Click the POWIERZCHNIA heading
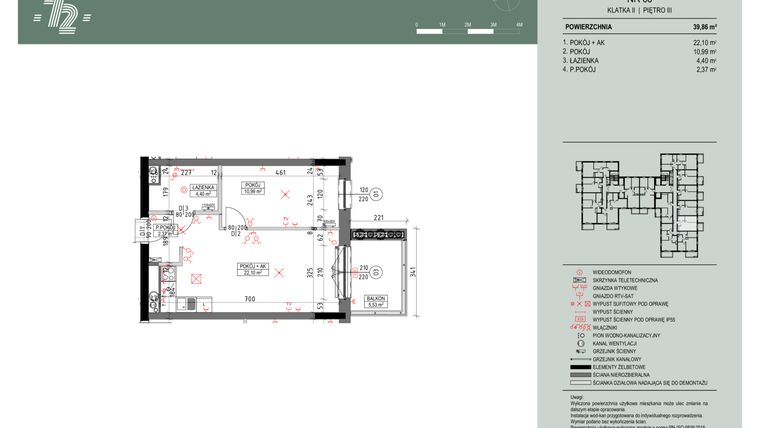This screenshot has width=760, height=428. click(588, 27)
